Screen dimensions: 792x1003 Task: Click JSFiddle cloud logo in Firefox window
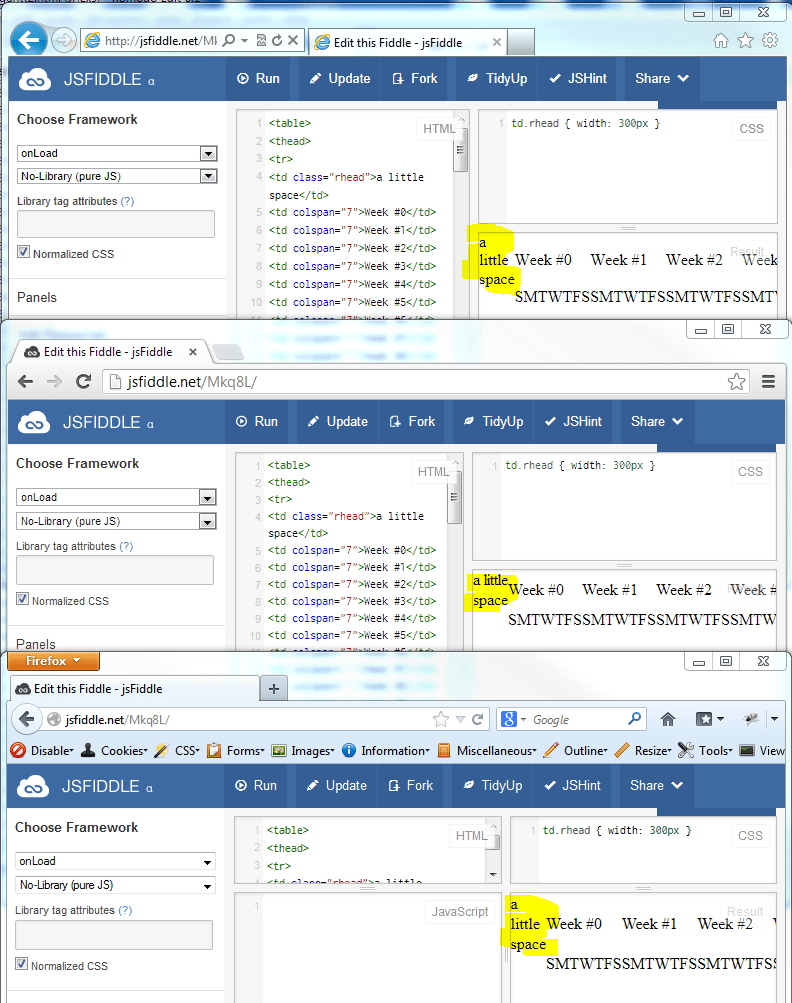coord(33,787)
